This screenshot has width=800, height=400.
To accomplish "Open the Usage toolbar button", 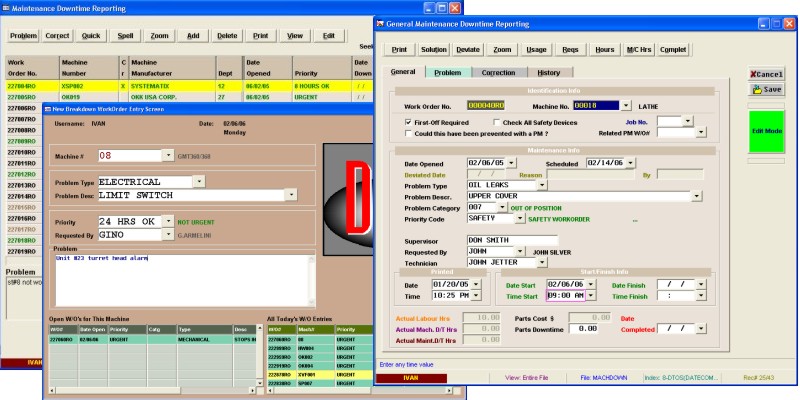I will 536,48.
